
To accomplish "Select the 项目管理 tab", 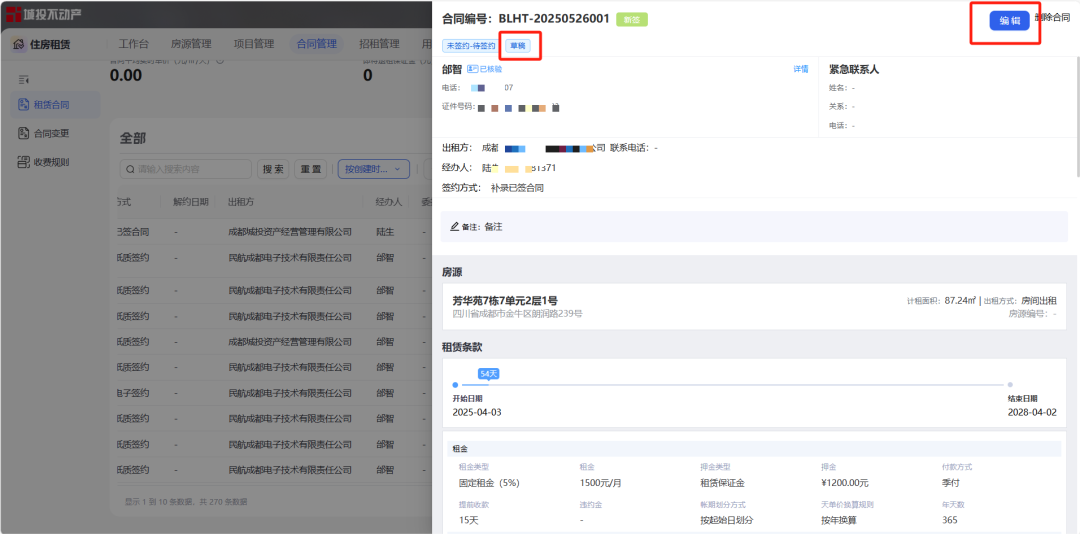I will tap(253, 44).
